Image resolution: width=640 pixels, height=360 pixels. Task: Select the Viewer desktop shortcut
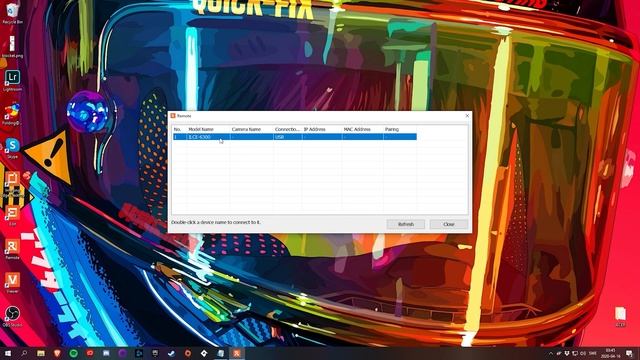coord(12,282)
